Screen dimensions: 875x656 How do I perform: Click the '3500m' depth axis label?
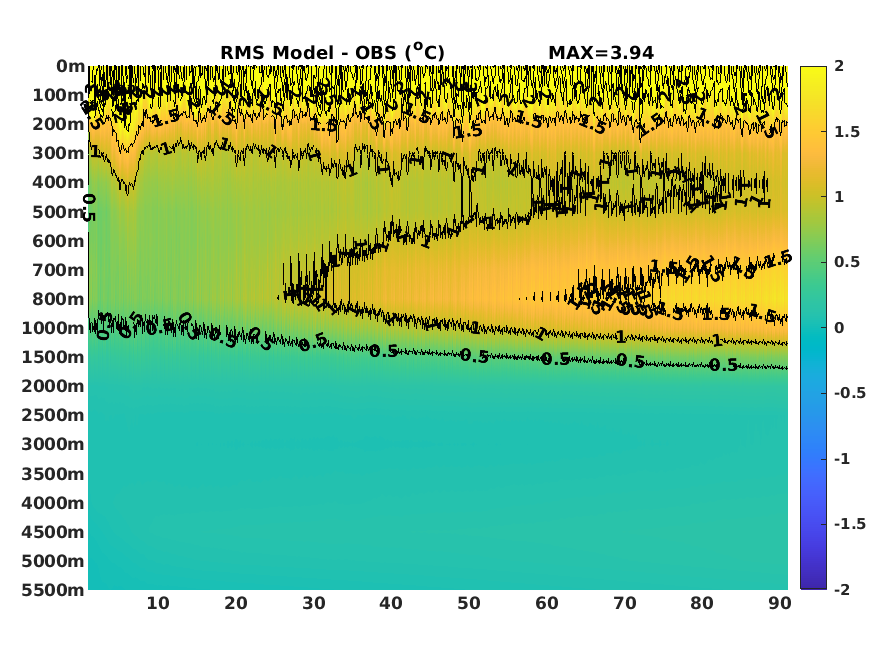53,474
